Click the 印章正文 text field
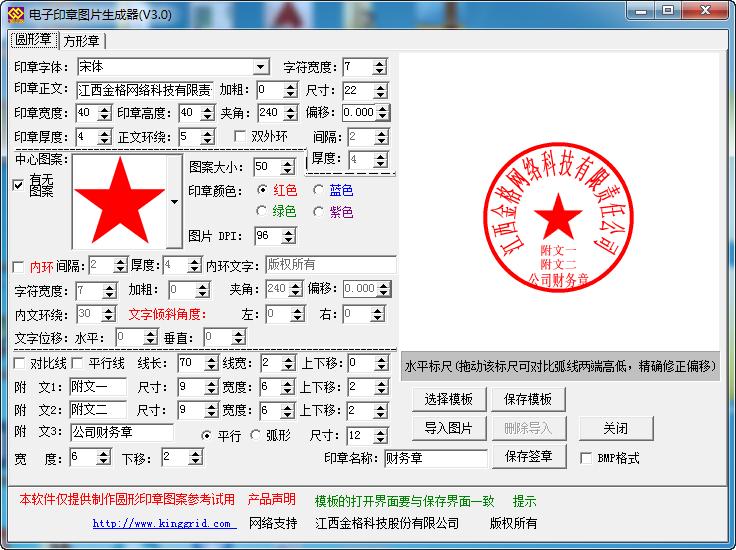Image resolution: width=736 pixels, height=550 pixels. pos(145,90)
